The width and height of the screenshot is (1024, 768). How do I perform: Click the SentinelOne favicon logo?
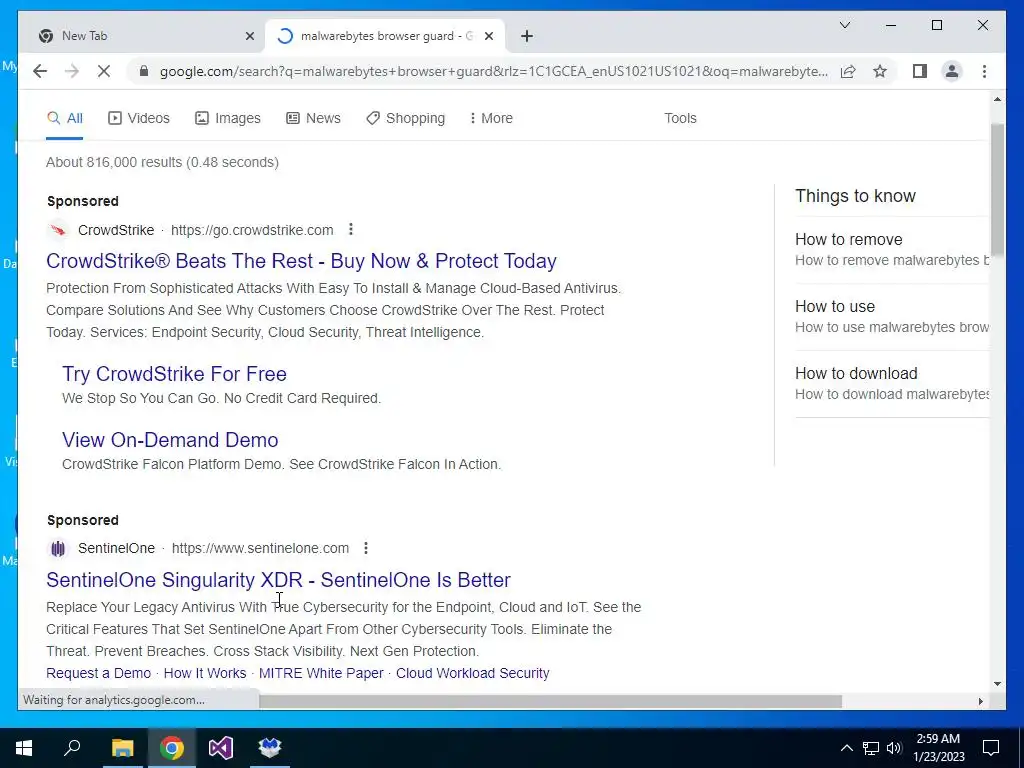58,549
